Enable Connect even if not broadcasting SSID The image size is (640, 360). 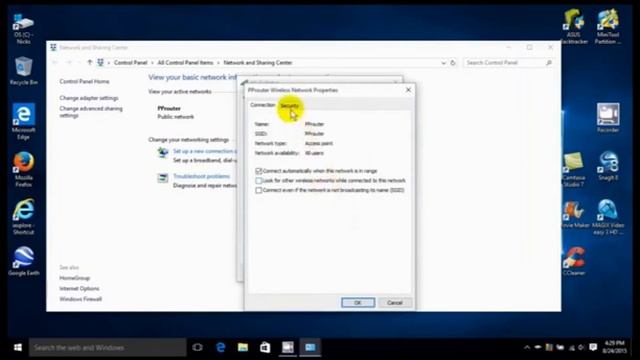click(x=258, y=190)
